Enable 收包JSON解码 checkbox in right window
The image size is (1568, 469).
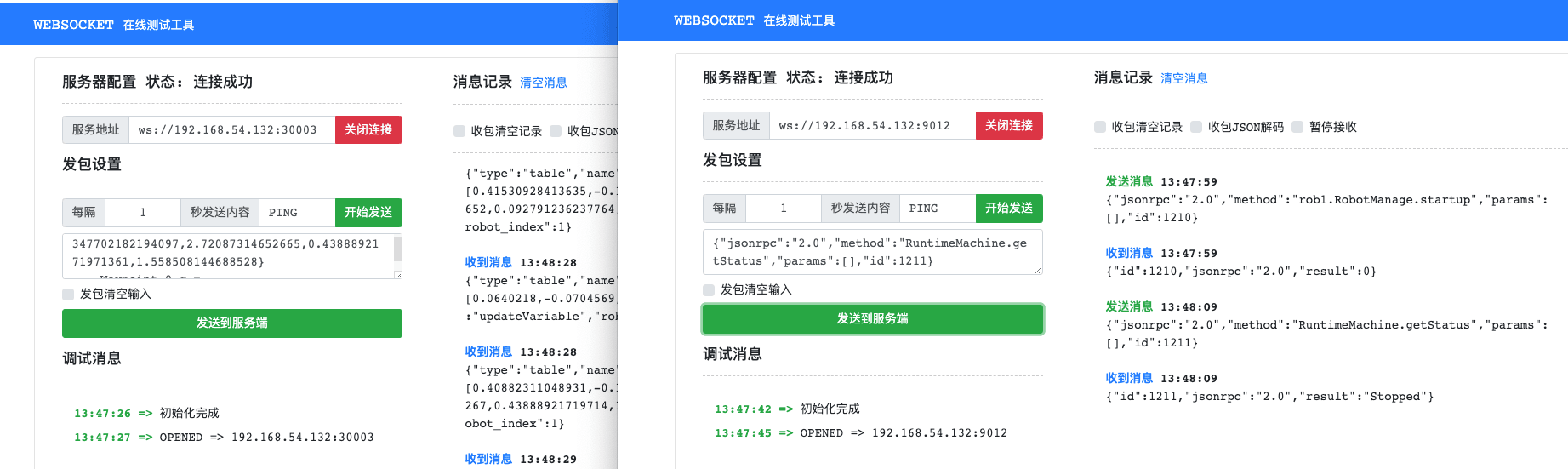coord(1196,127)
